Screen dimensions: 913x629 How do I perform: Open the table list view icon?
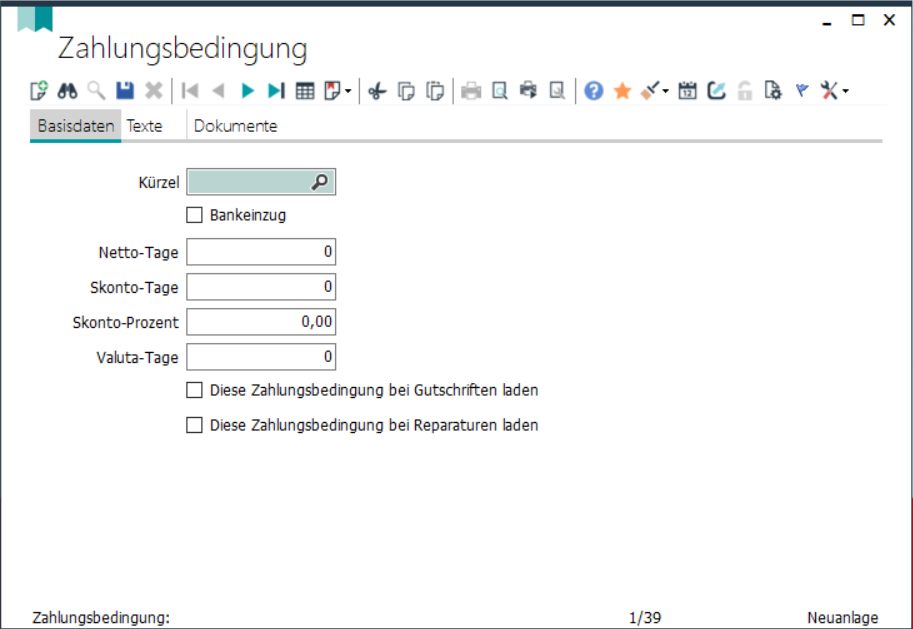click(305, 91)
